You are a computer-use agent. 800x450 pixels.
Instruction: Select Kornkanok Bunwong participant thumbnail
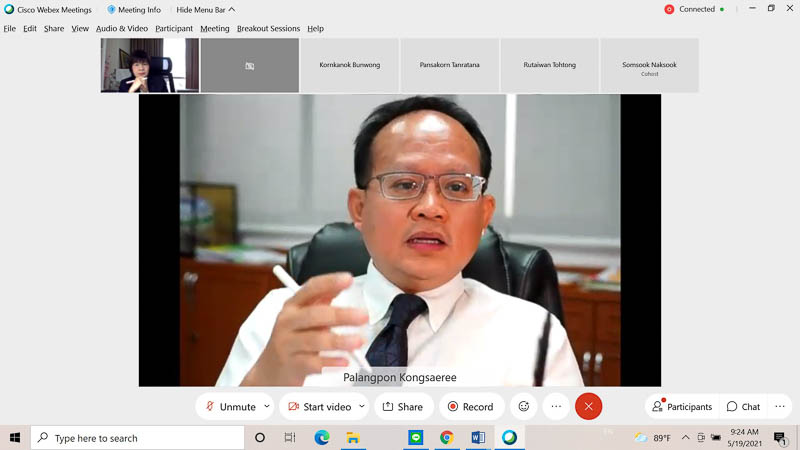click(349, 65)
